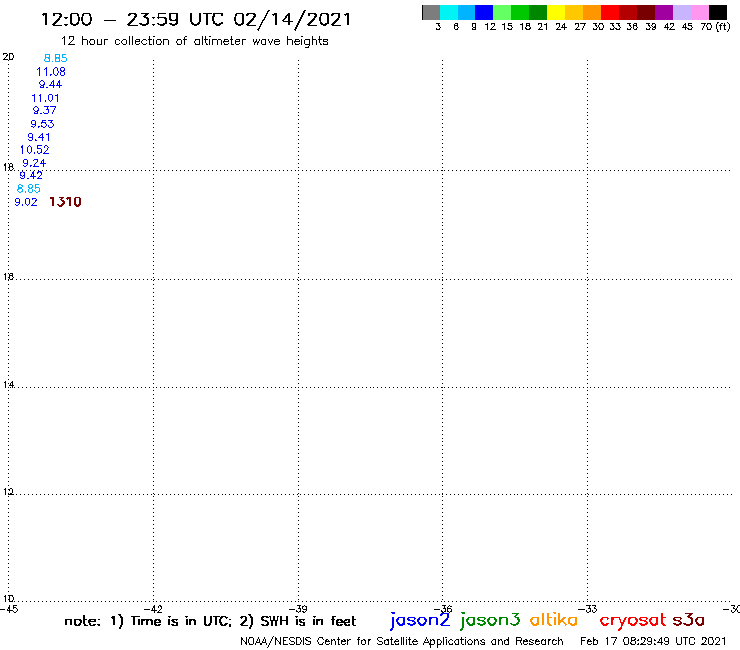
Task: Click the jason3 satellite legend label
Action: (x=490, y=620)
